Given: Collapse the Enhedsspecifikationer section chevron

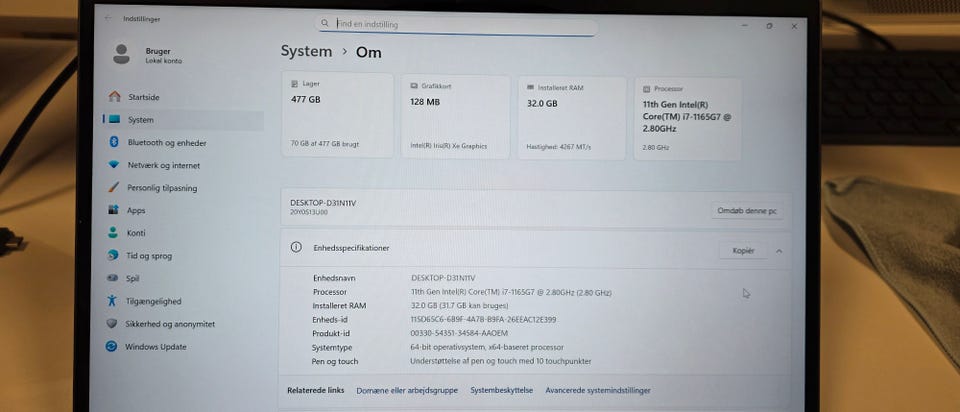Looking at the screenshot, I should coord(779,251).
